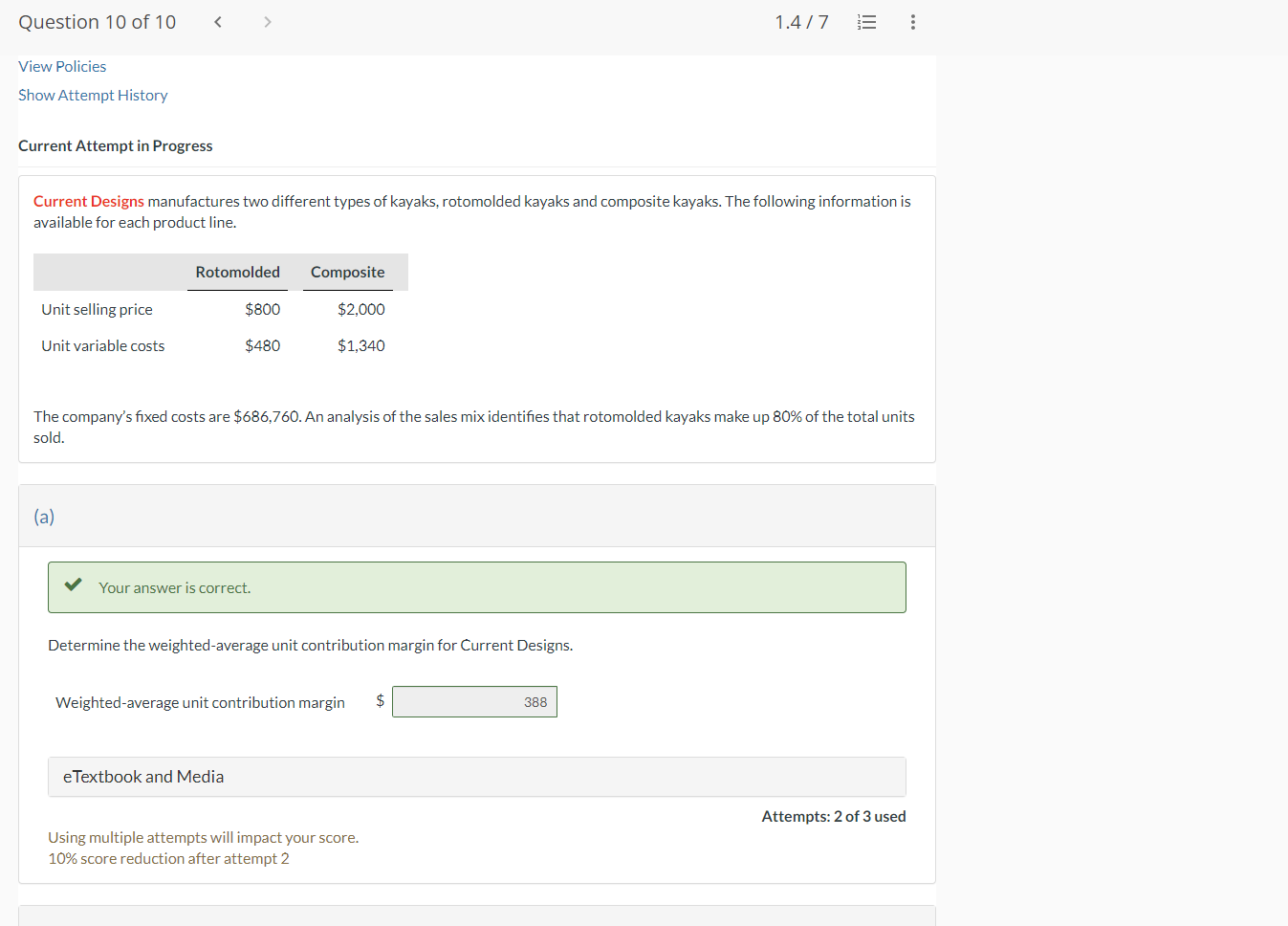1288x926 pixels.
Task: Open the View Policies link
Action: point(62,66)
